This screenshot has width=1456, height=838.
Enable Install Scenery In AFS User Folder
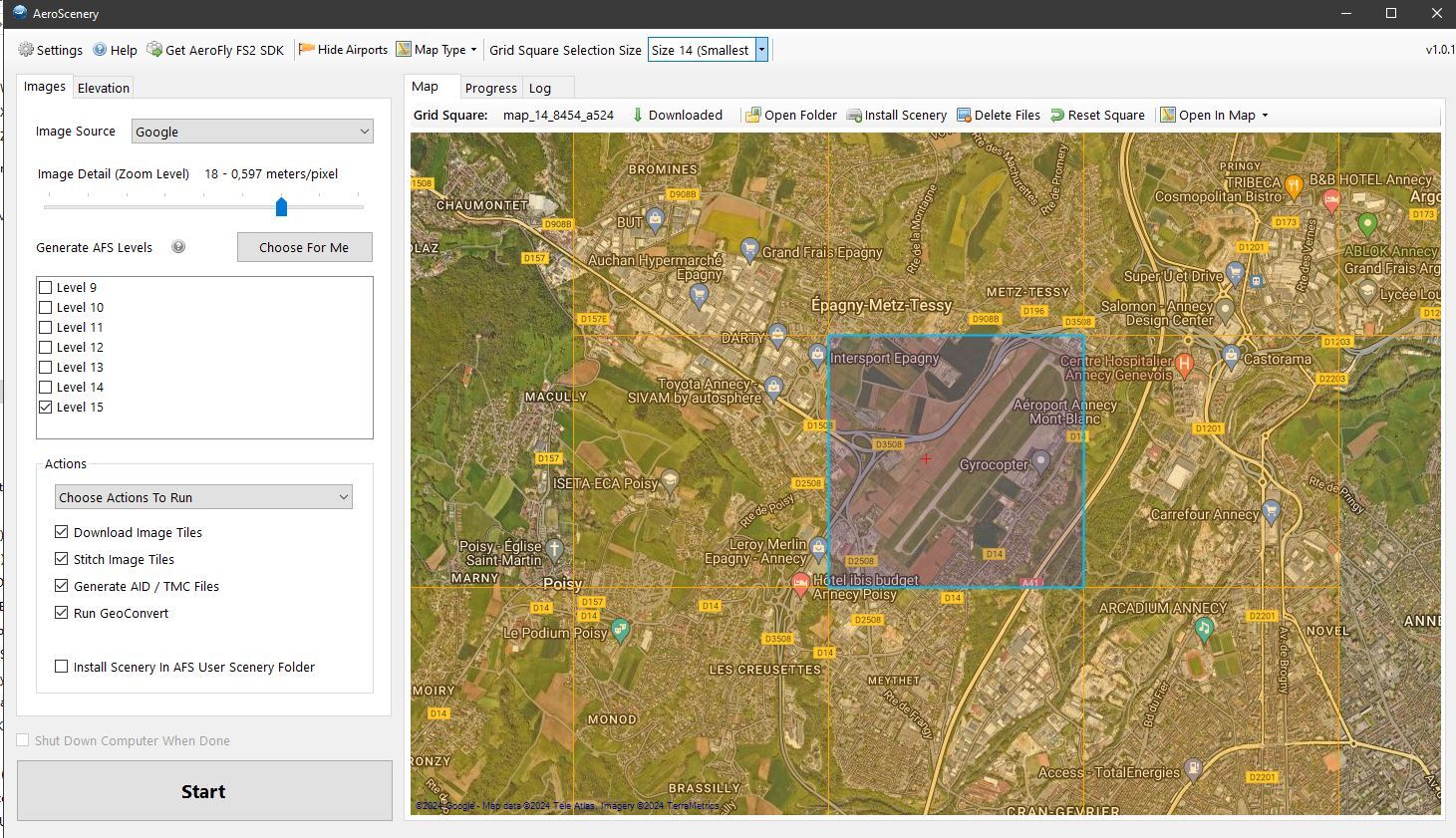click(x=62, y=667)
